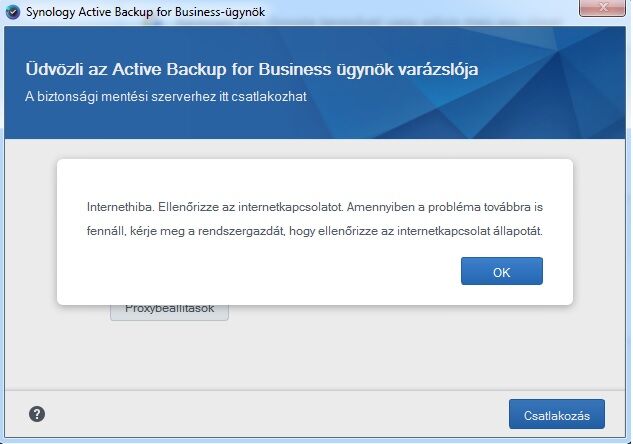This screenshot has height=444, width=633.
Task: Click the empty gray area below Proxybeállítások
Action: [x=315, y=355]
